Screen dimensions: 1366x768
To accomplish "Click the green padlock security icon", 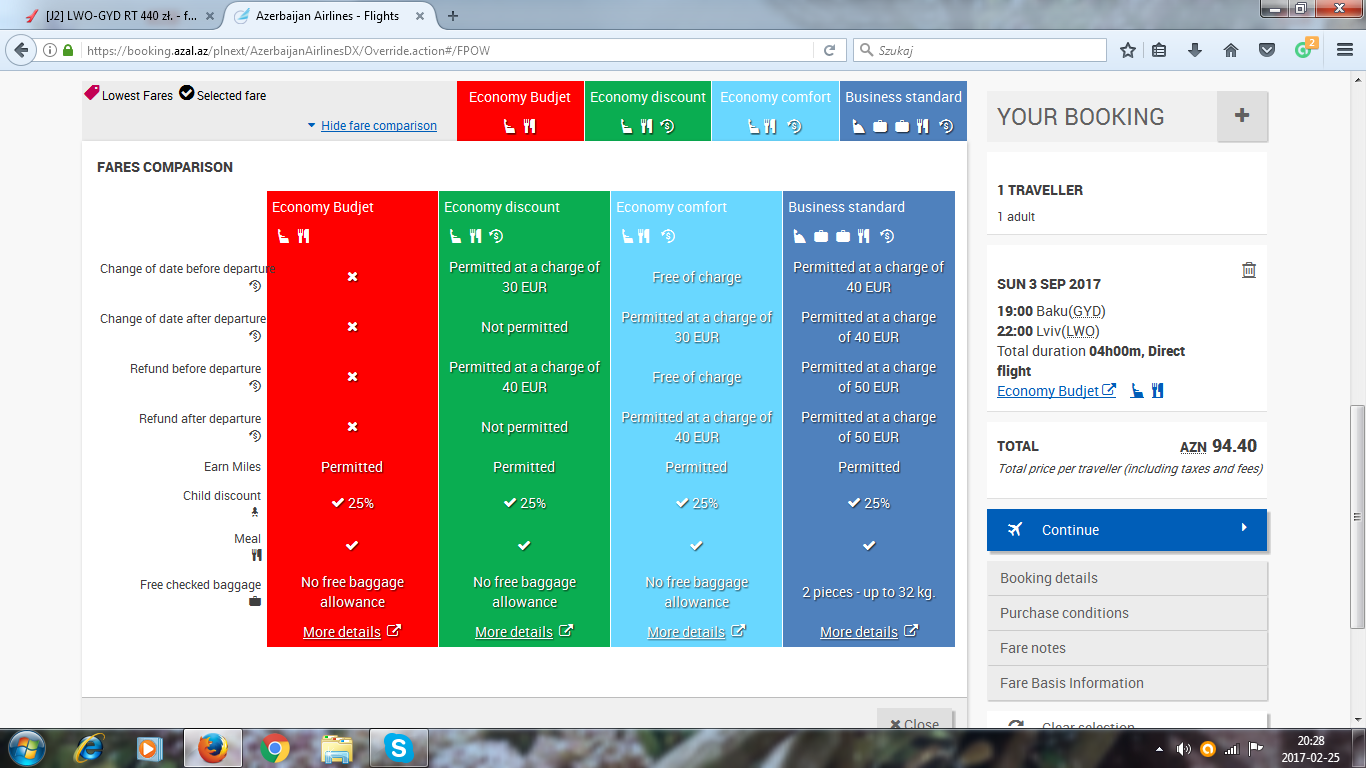I will 68,50.
